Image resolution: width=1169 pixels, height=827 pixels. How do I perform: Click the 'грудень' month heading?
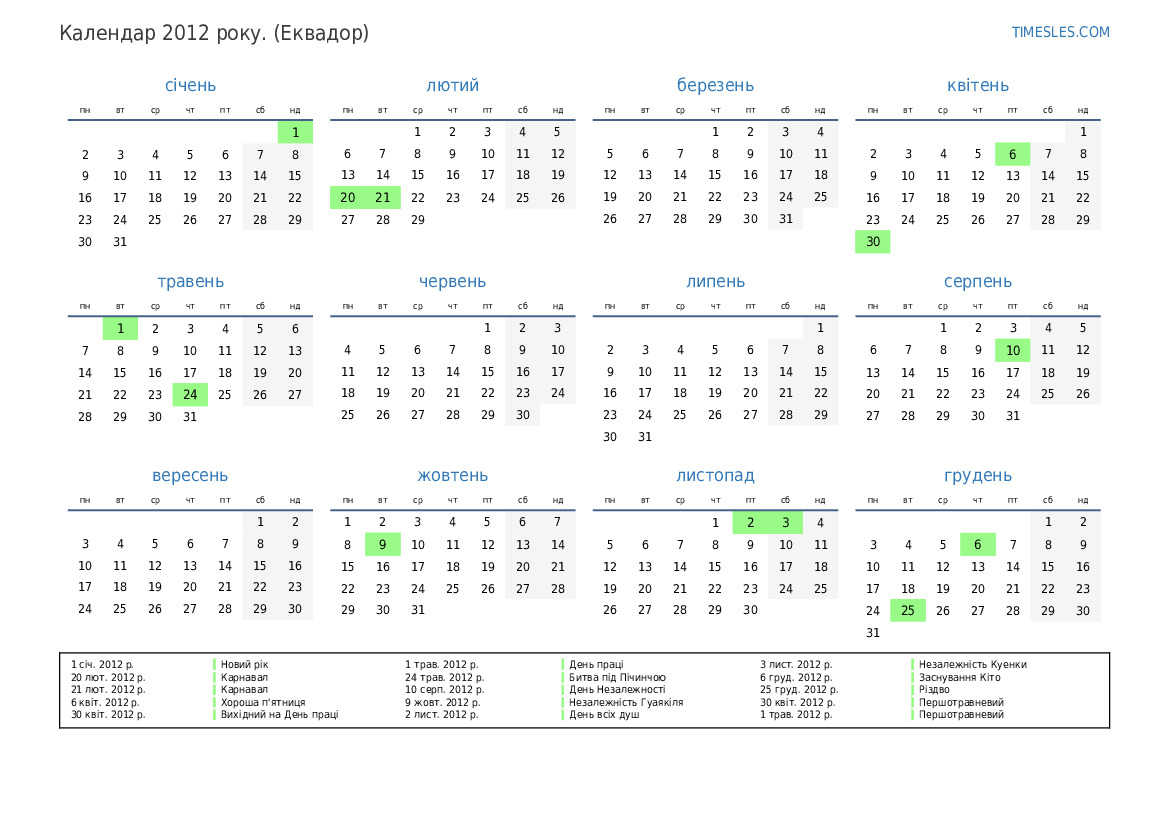pos(977,476)
